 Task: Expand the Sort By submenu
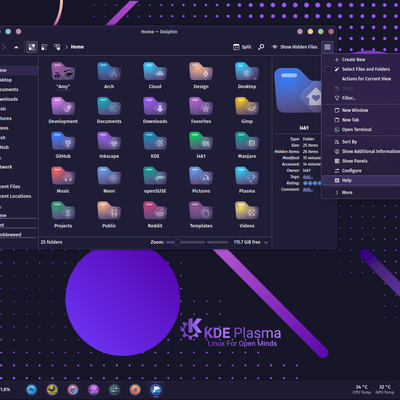tap(361, 142)
